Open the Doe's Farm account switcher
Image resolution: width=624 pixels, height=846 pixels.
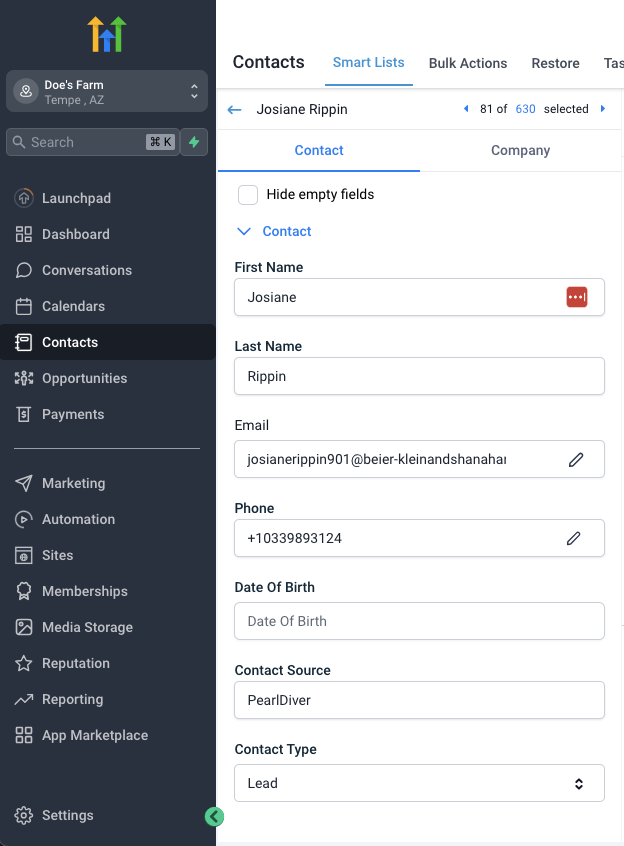[107, 92]
